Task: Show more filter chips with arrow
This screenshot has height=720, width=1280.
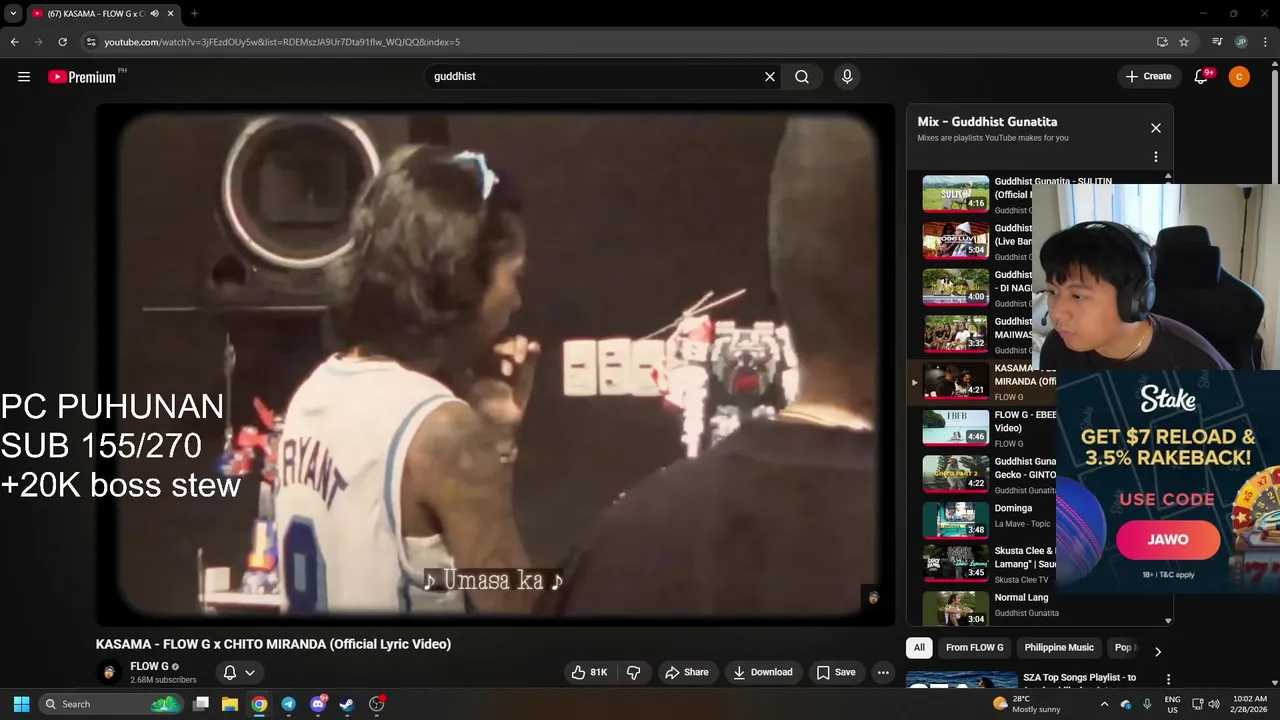Action: pos(1158,651)
